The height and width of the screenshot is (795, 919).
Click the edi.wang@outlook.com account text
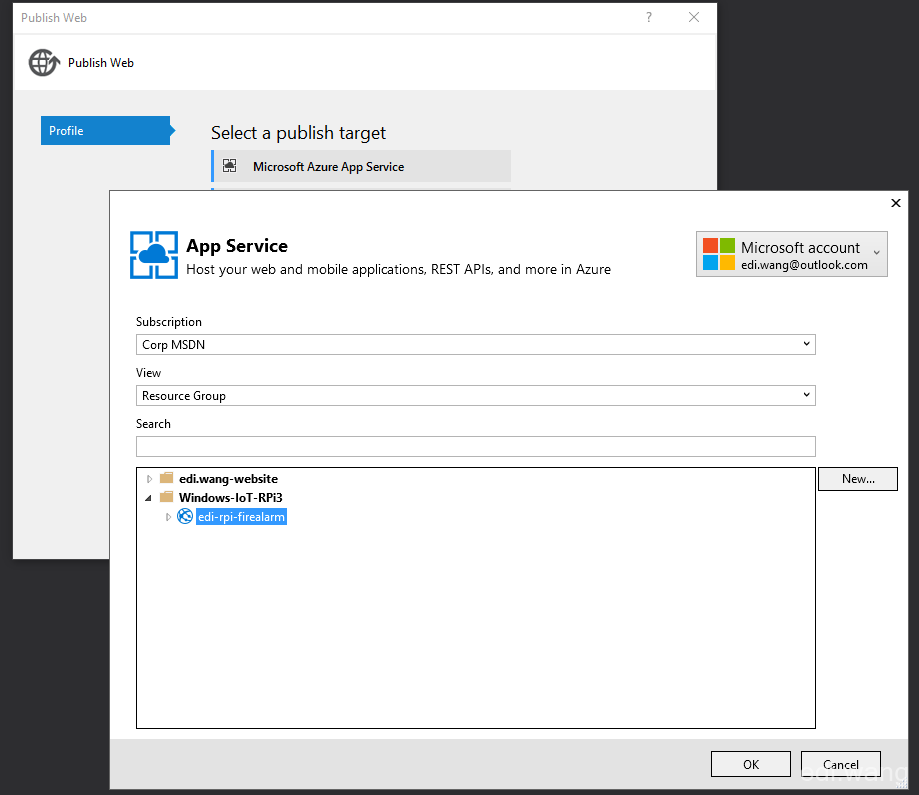coord(804,265)
